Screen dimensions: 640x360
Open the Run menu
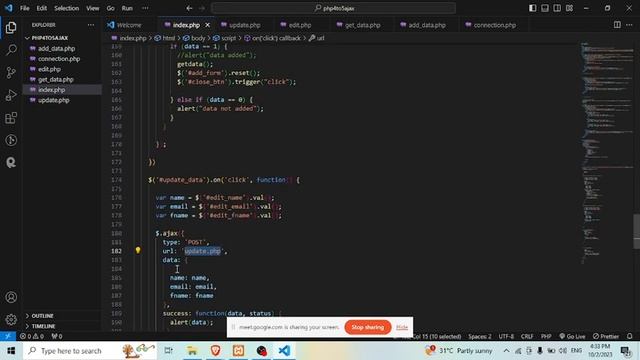(x=127, y=8)
